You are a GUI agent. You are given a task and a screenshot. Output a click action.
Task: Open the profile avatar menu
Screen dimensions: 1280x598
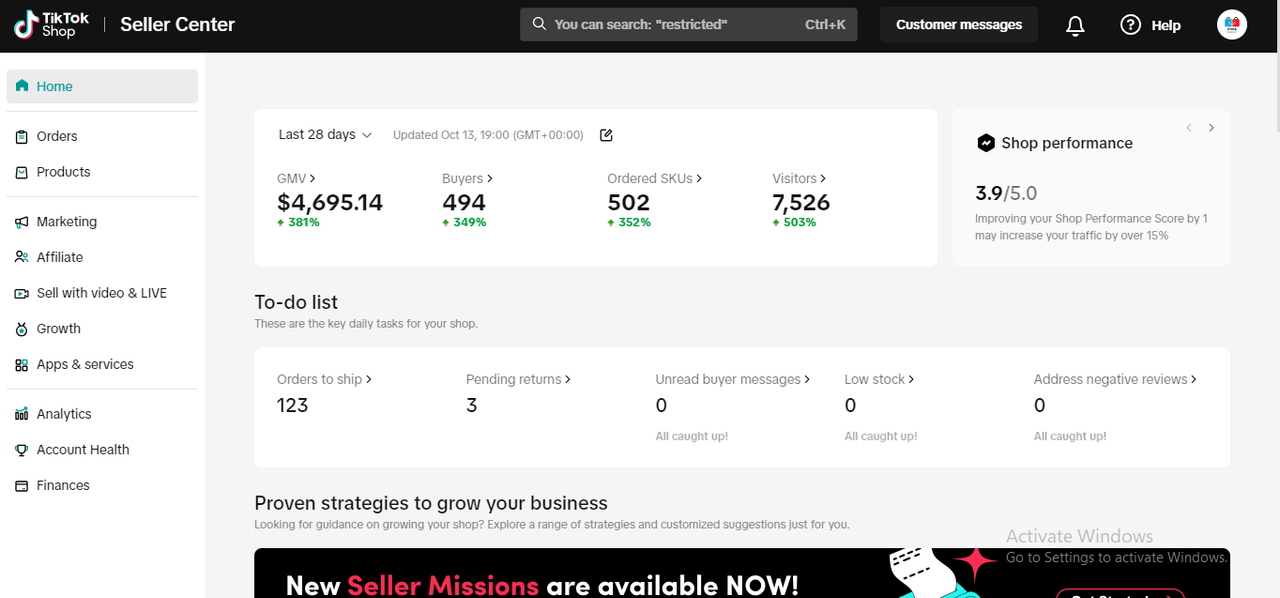[1232, 25]
